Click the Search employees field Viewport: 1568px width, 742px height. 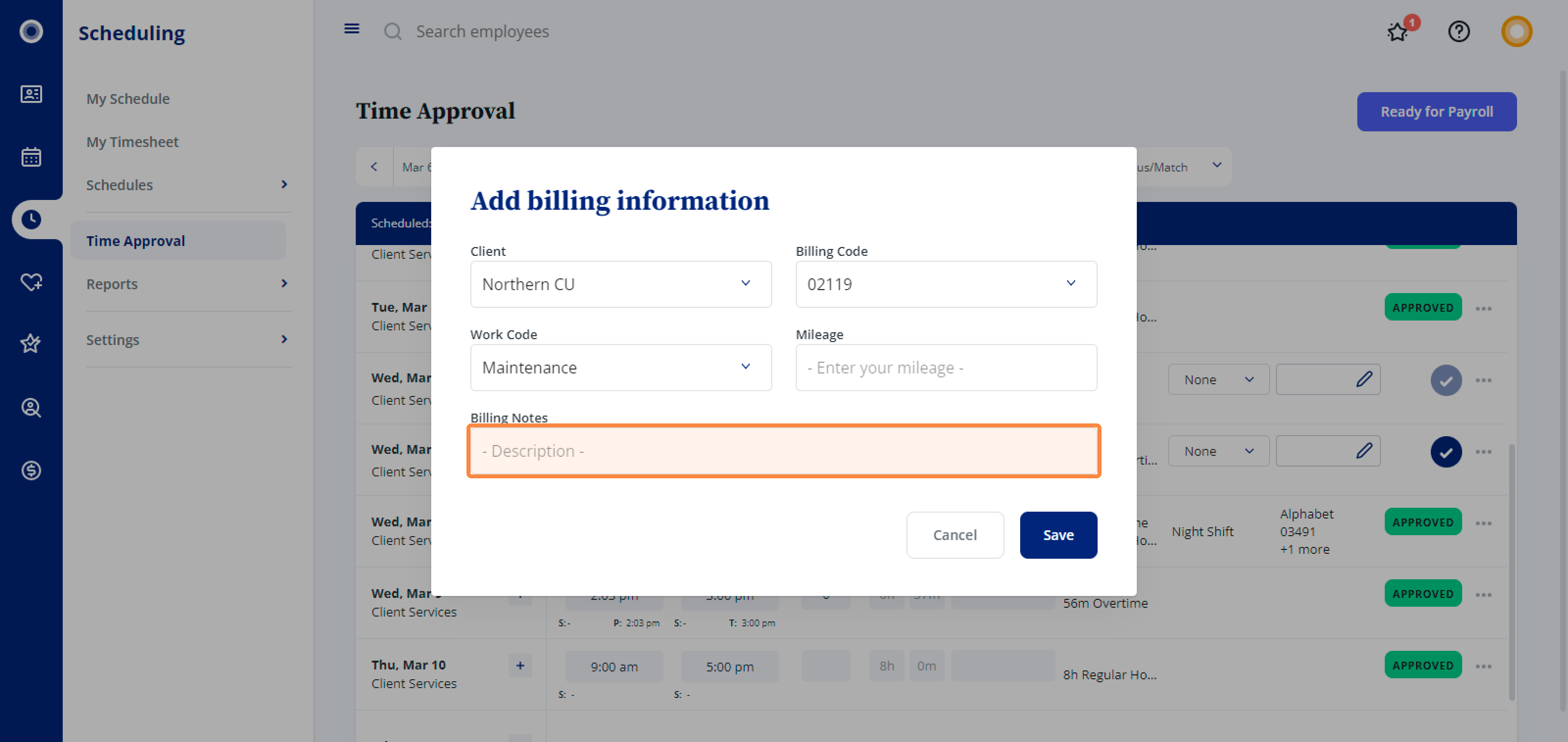pyautogui.click(x=482, y=31)
